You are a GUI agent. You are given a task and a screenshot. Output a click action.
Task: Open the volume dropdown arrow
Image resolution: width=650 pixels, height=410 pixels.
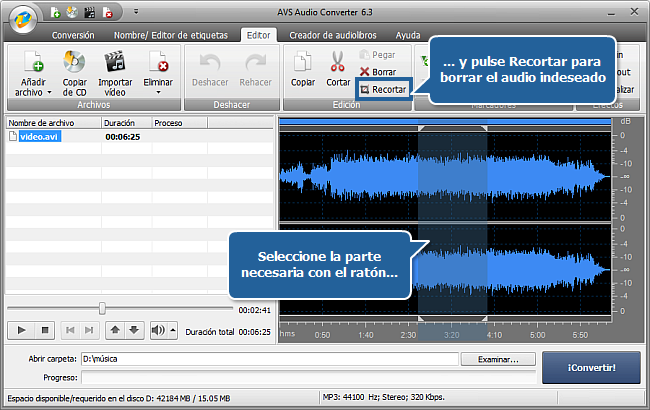coord(172,330)
